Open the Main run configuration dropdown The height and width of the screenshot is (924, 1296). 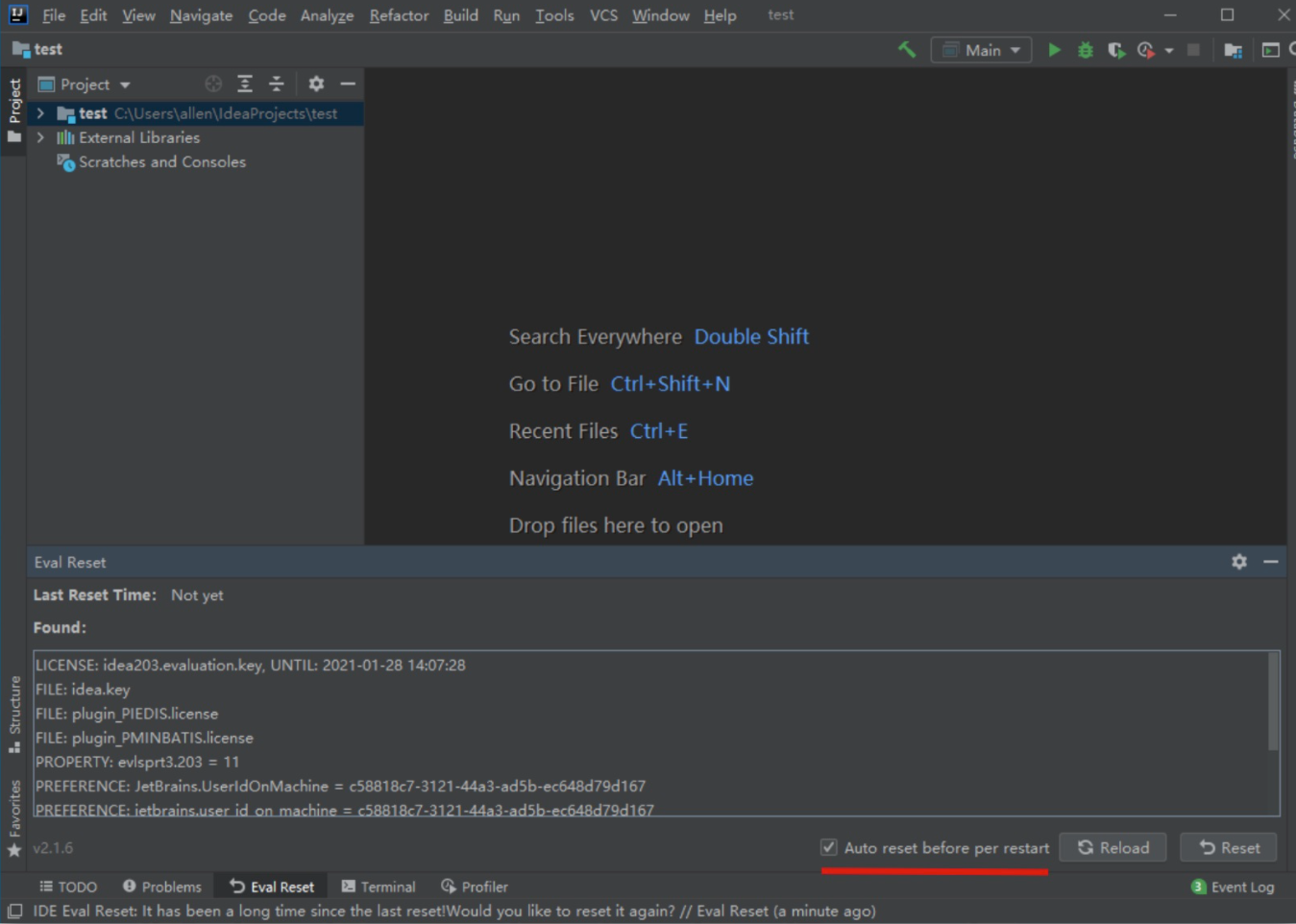coord(981,50)
